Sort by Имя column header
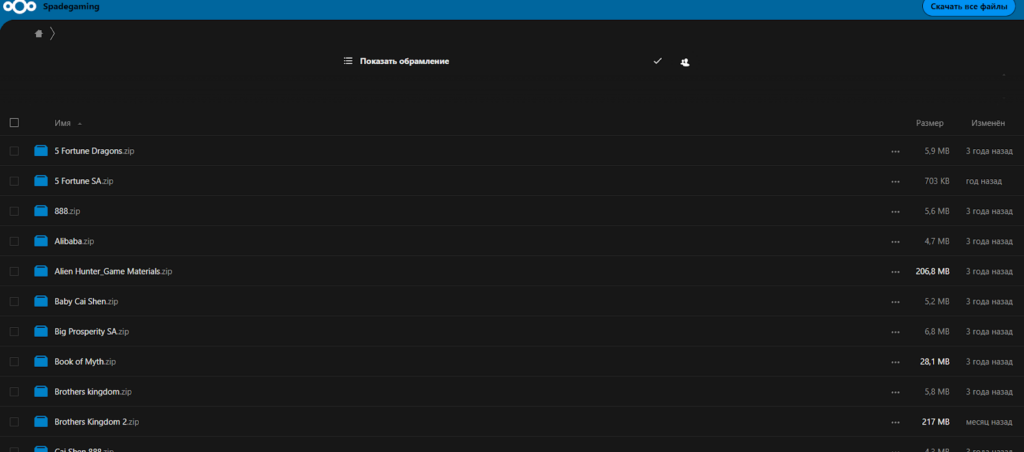The height and width of the screenshot is (452, 1024). (62, 123)
